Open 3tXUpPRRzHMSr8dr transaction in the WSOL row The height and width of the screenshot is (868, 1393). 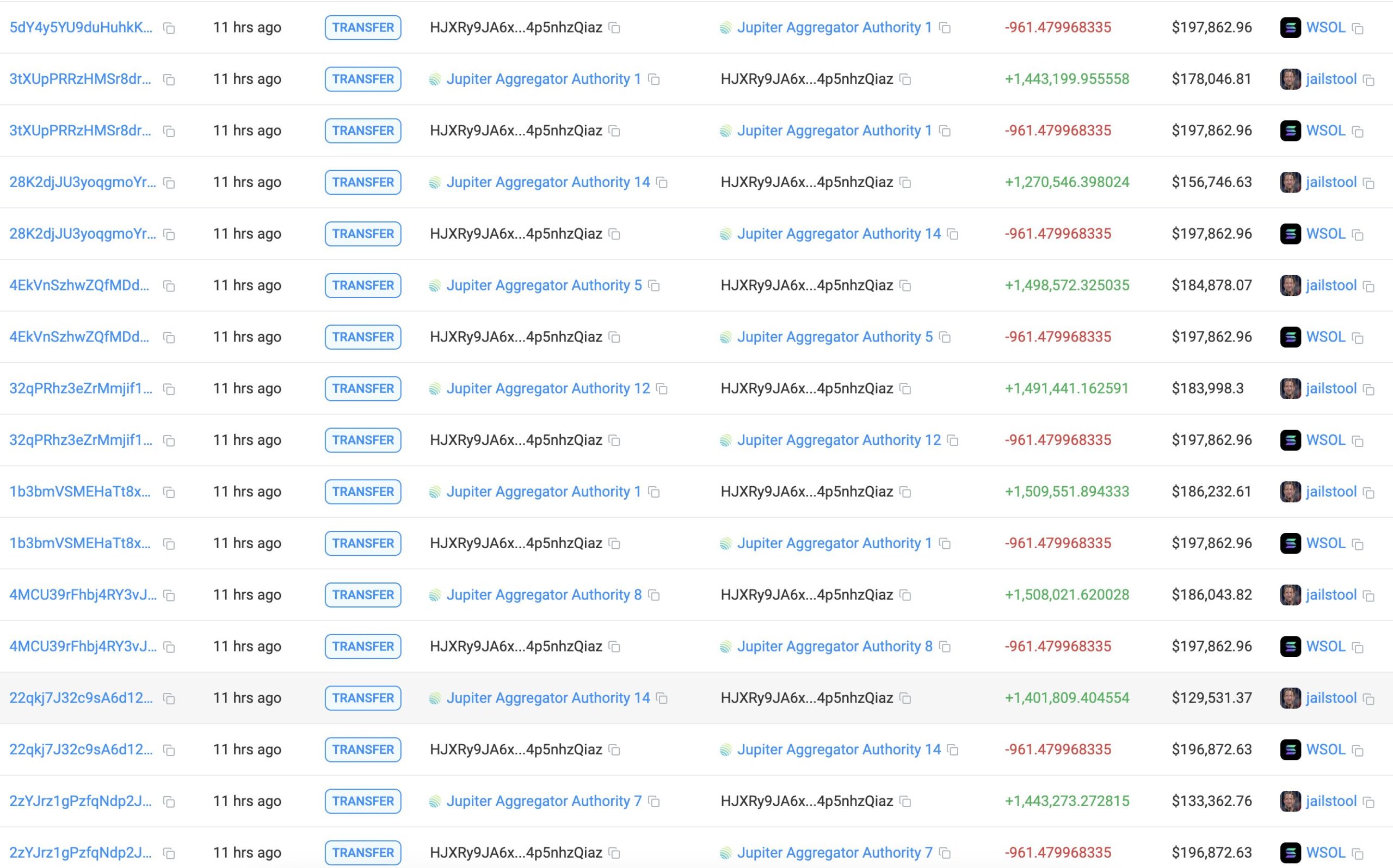tap(81, 131)
